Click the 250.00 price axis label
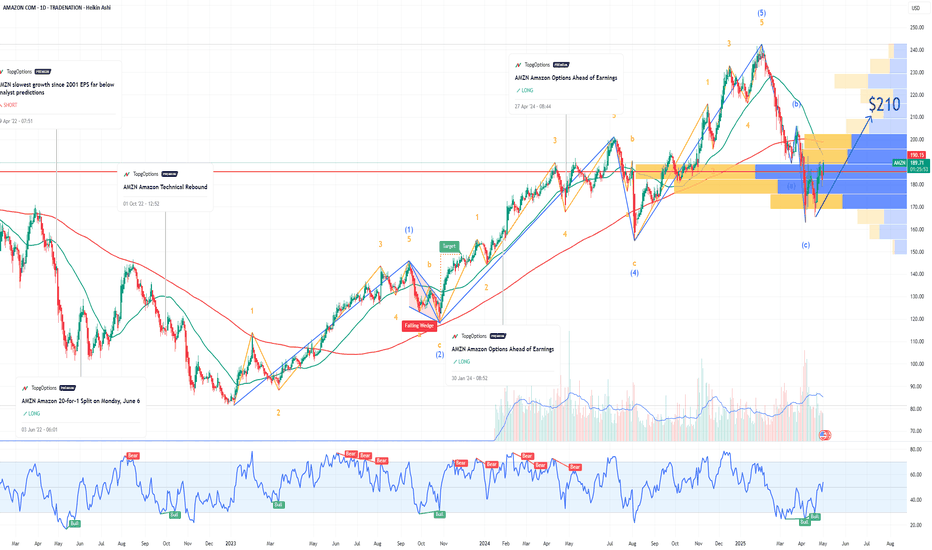The width and height of the screenshot is (932, 550). (x=917, y=27)
